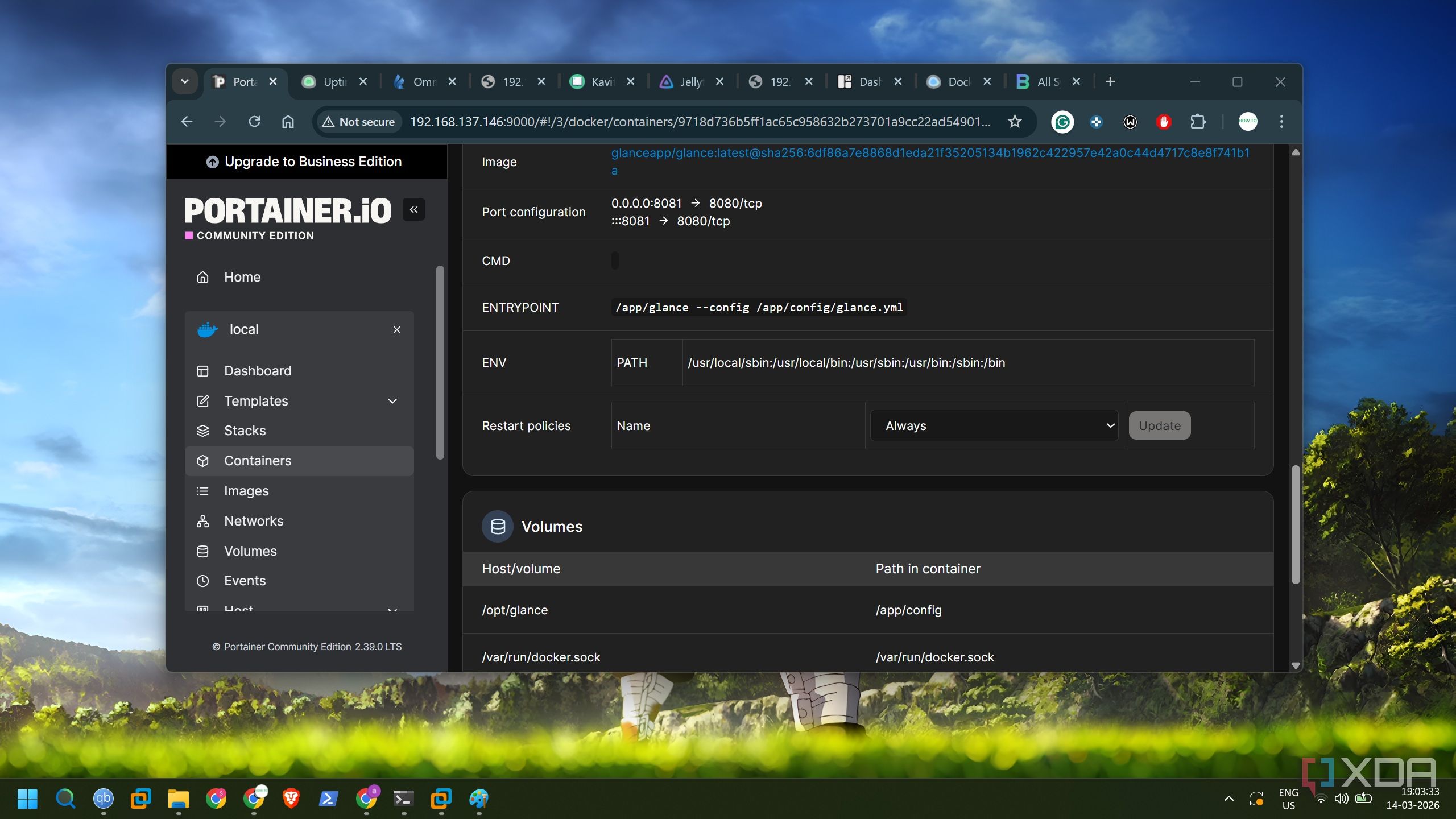
Task: Show hidden system tray icons chevron
Action: pyautogui.click(x=1228, y=799)
